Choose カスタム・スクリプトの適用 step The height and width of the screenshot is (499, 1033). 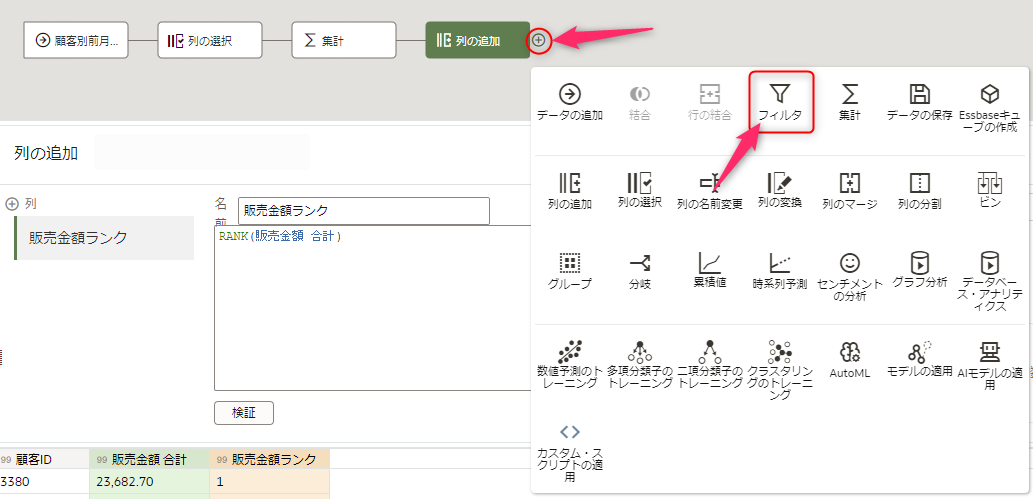pos(570,454)
